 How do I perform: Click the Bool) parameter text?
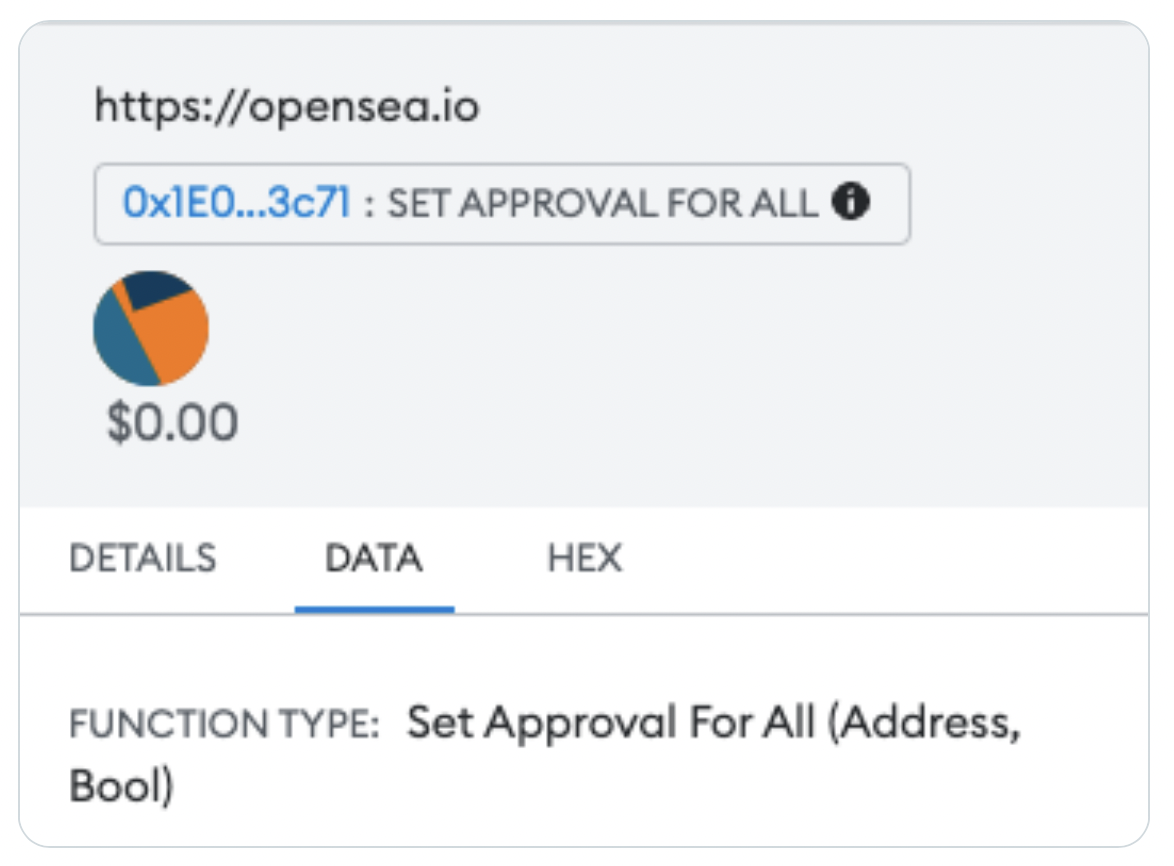point(121,787)
